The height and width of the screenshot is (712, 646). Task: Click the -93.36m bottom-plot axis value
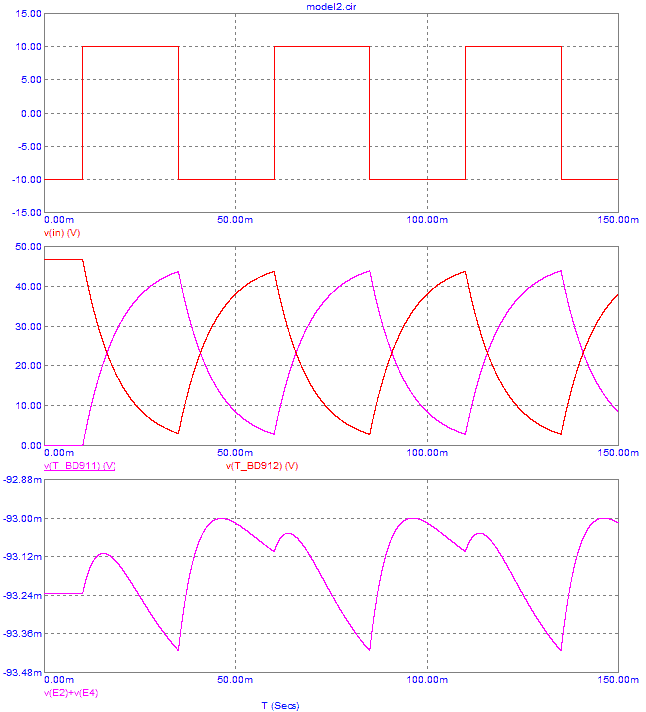tap(23, 633)
